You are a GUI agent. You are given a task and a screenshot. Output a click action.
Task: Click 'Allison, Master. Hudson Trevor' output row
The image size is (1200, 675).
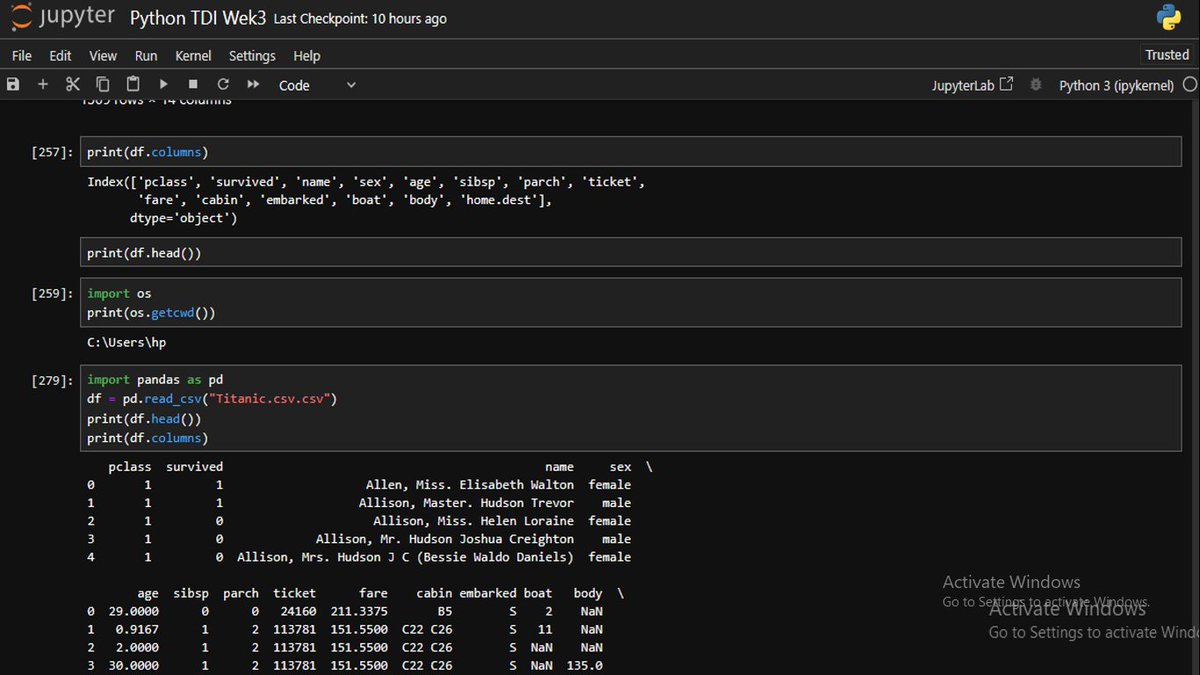(466, 503)
